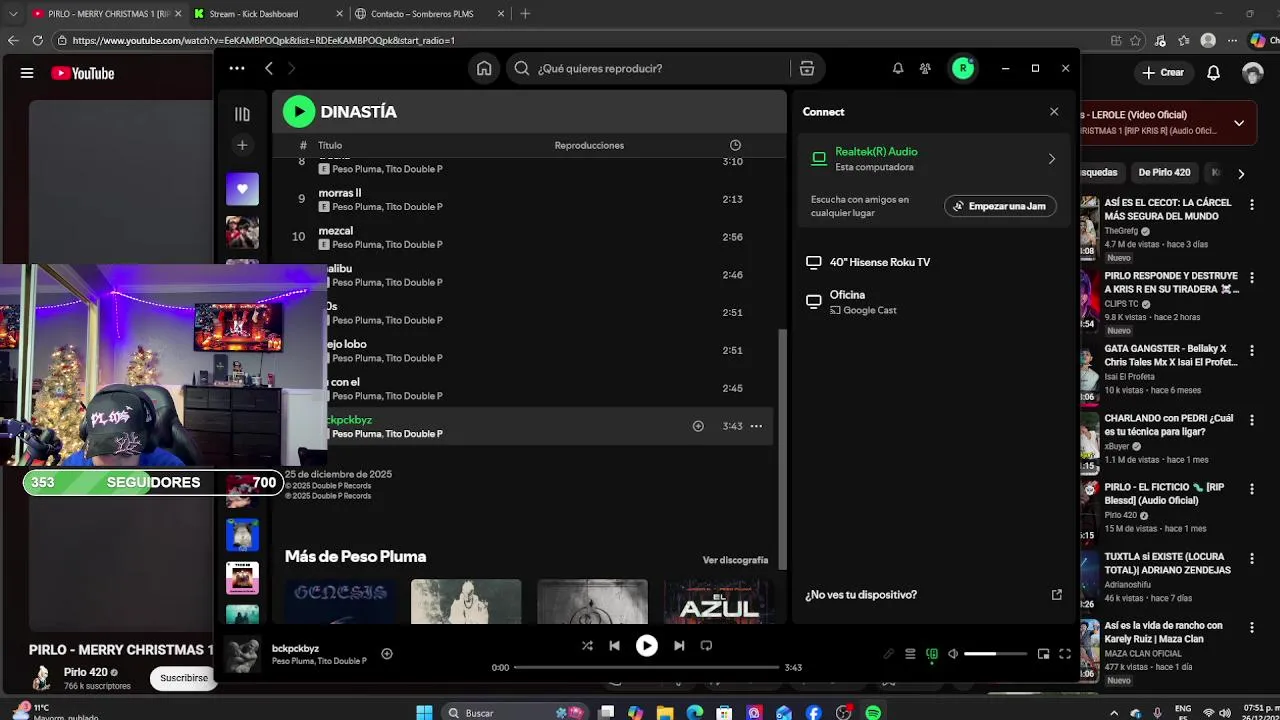The height and width of the screenshot is (720, 1280).
Task: Open Más de Peso Pluma heading
Action: point(355,556)
